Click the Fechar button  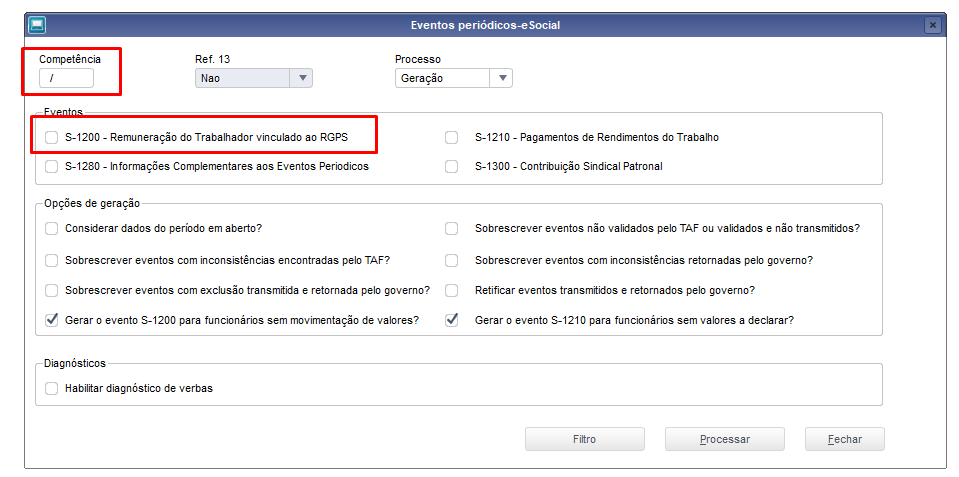845,439
